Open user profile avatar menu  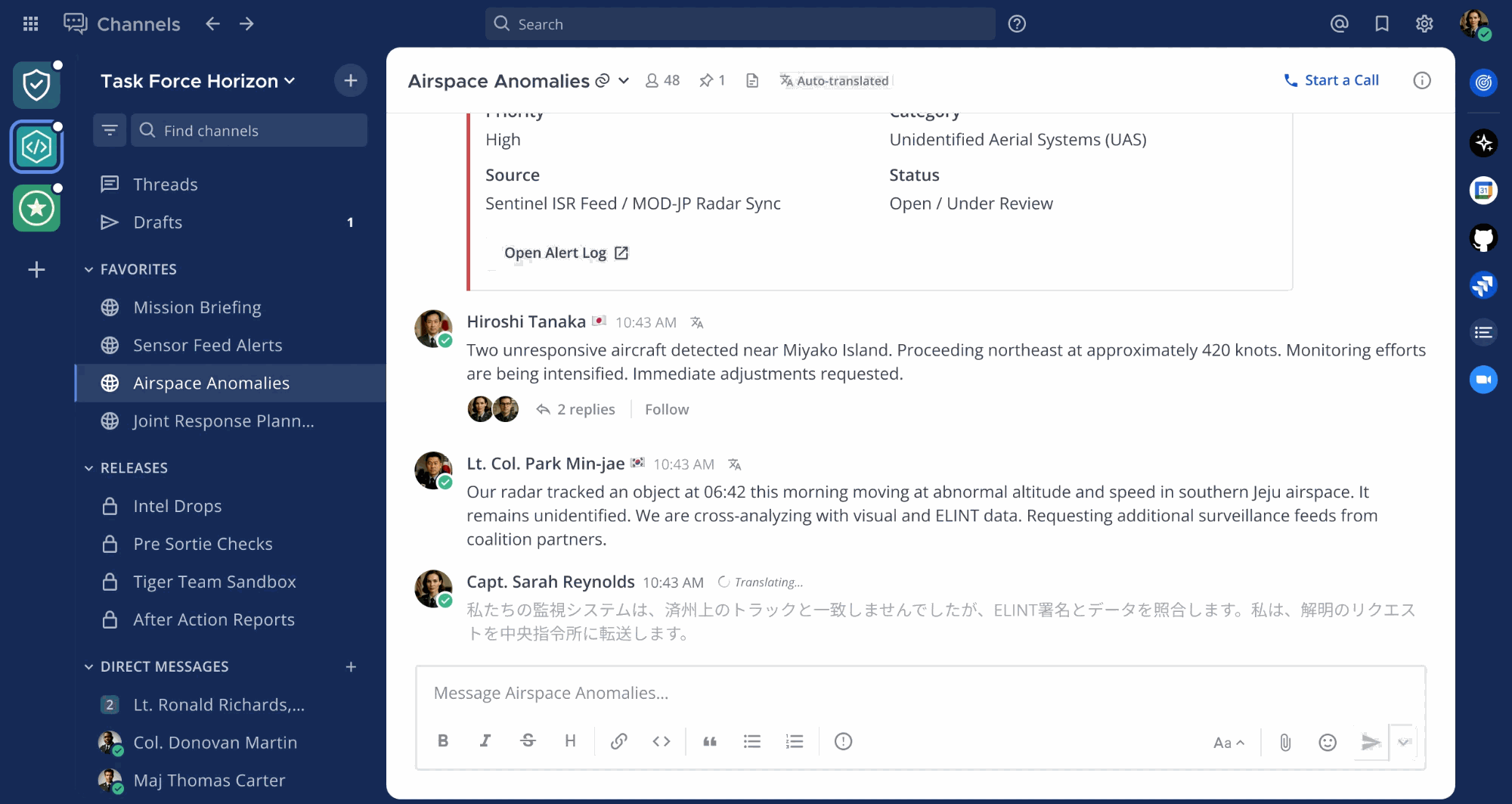click(x=1474, y=23)
